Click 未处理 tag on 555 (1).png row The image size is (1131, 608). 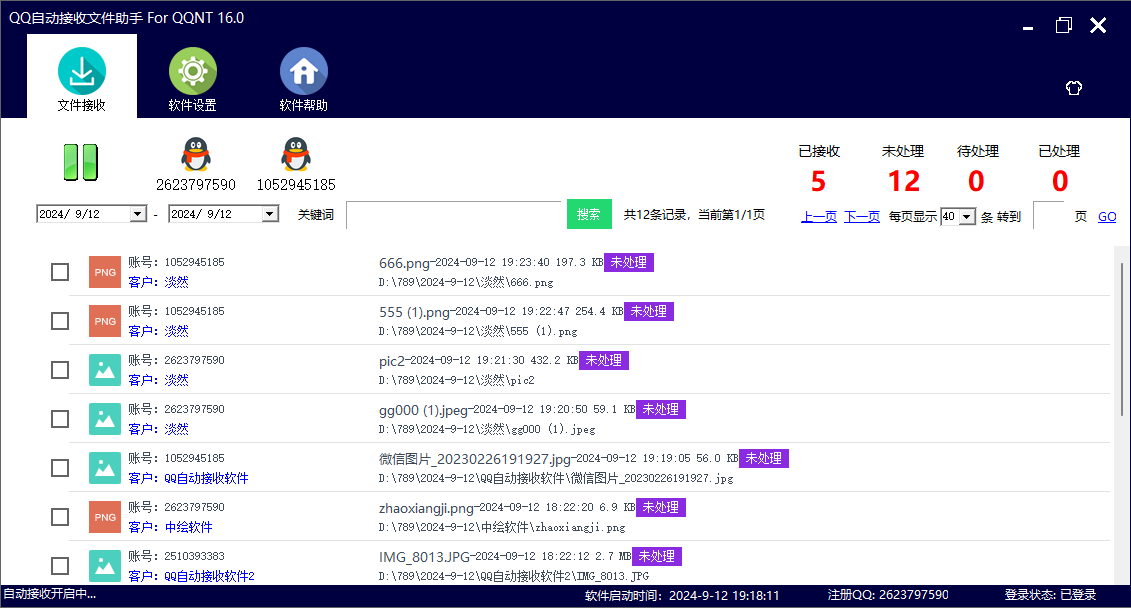coord(648,312)
